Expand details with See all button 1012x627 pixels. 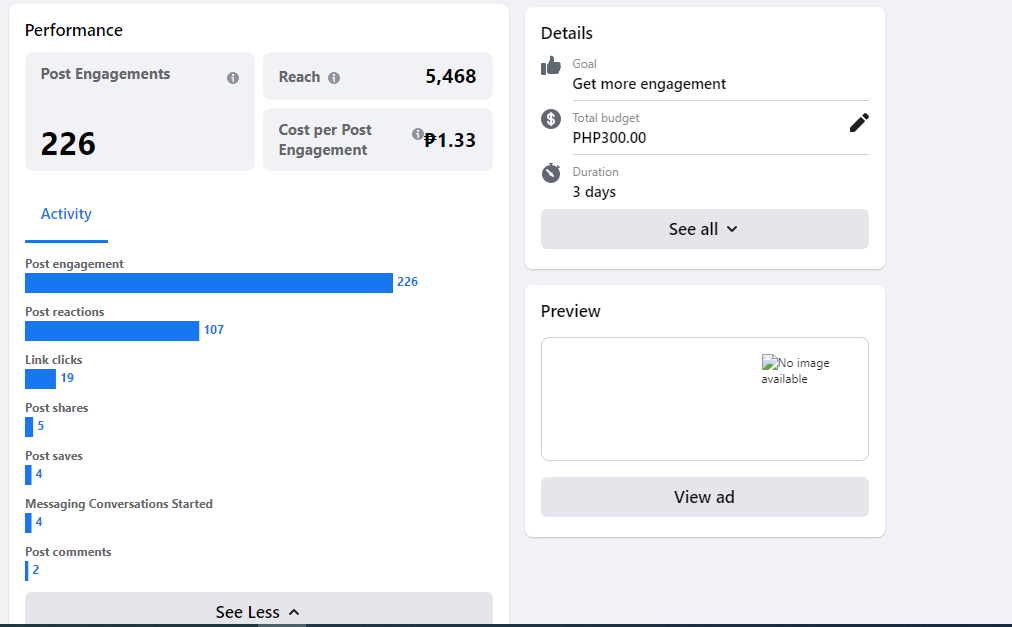click(704, 229)
